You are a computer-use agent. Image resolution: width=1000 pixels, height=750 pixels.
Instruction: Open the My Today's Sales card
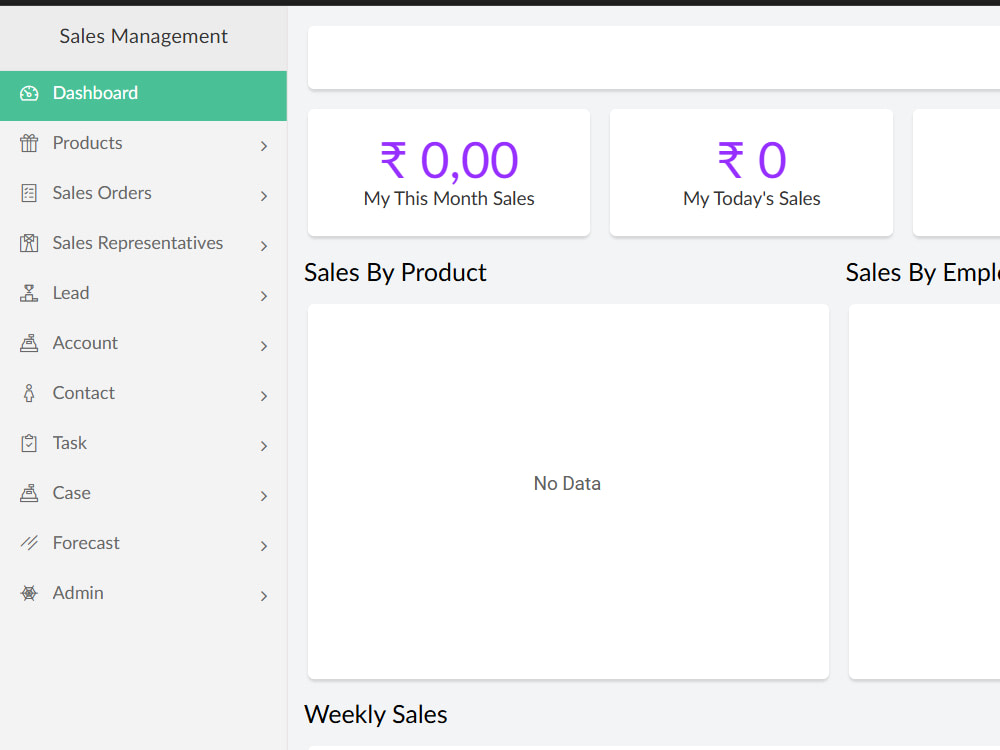(751, 173)
